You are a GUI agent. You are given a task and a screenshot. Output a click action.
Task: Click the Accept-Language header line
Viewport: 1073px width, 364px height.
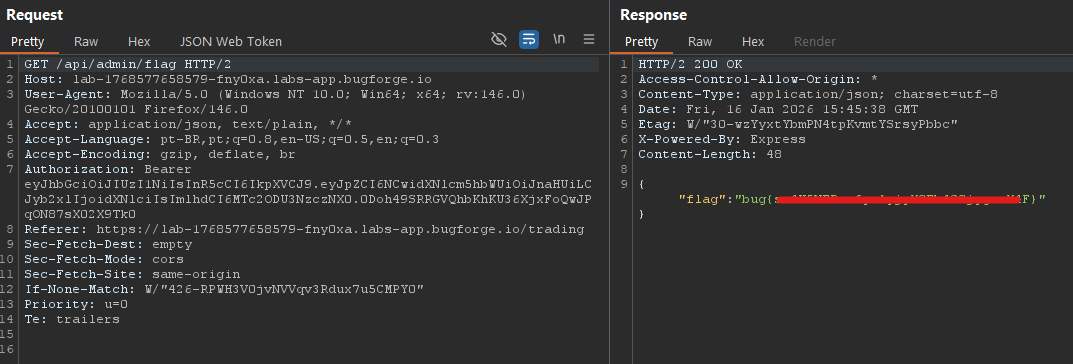[x=232, y=140]
